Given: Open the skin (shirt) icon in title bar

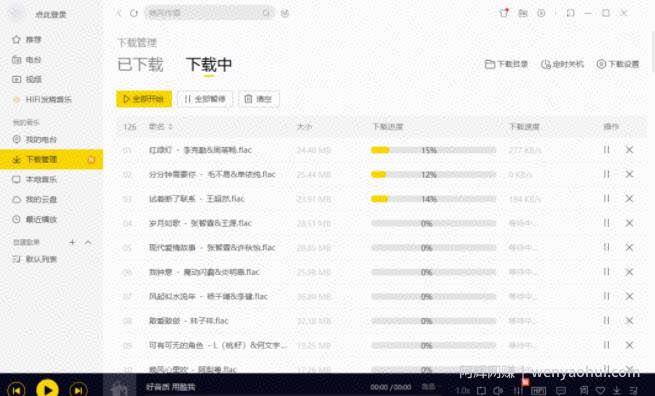Looking at the screenshot, I should click(504, 13).
